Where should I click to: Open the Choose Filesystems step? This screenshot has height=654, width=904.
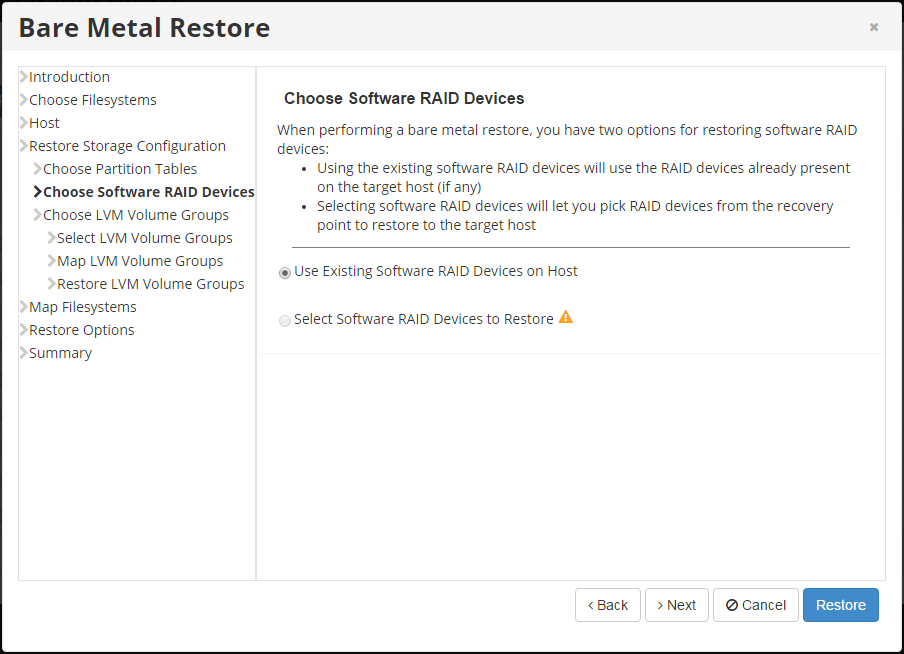coord(92,100)
